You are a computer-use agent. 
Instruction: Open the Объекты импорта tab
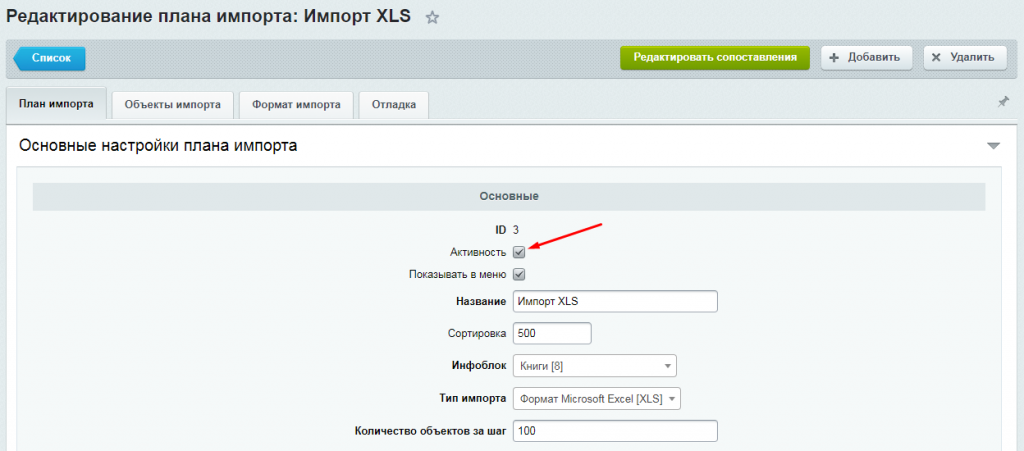172,104
